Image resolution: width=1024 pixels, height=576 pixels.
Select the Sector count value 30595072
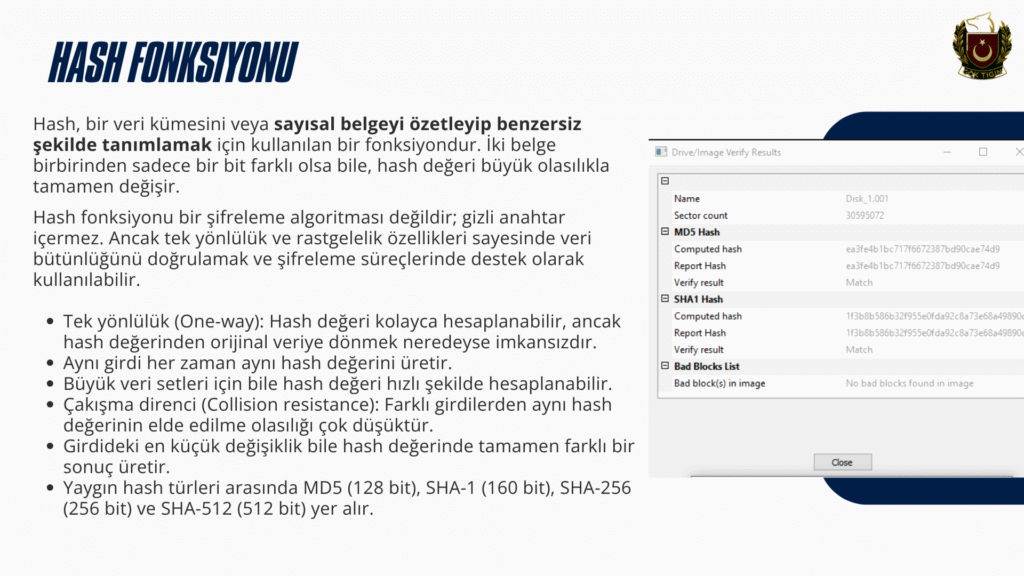(x=867, y=216)
